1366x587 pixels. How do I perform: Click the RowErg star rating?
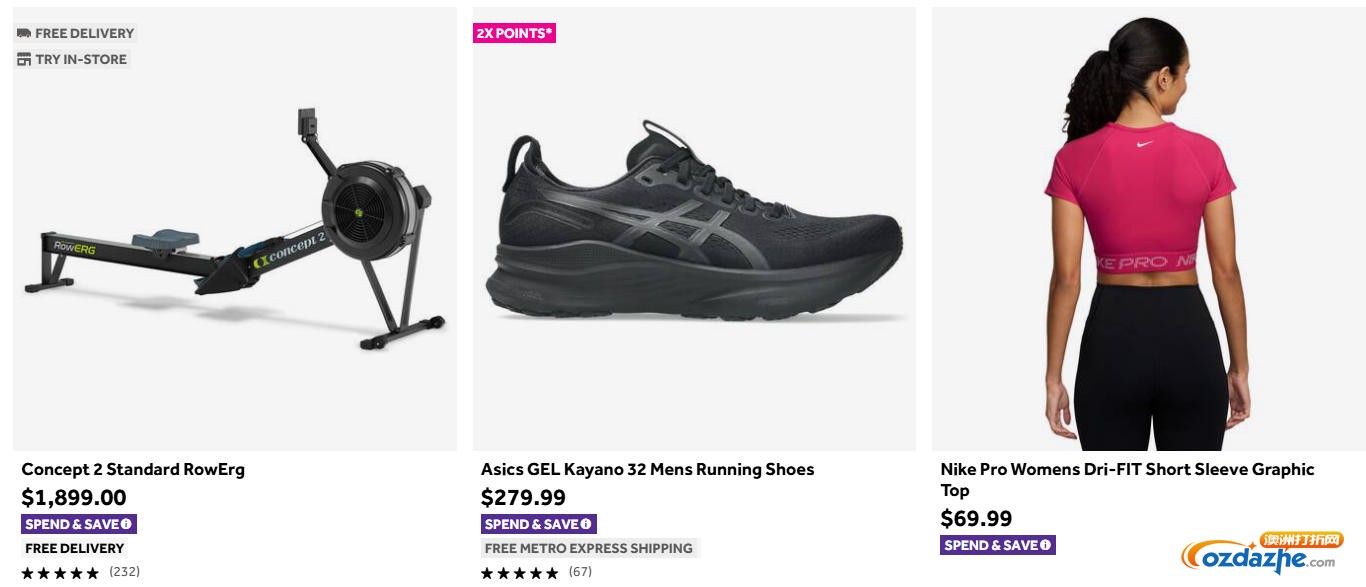(60, 573)
